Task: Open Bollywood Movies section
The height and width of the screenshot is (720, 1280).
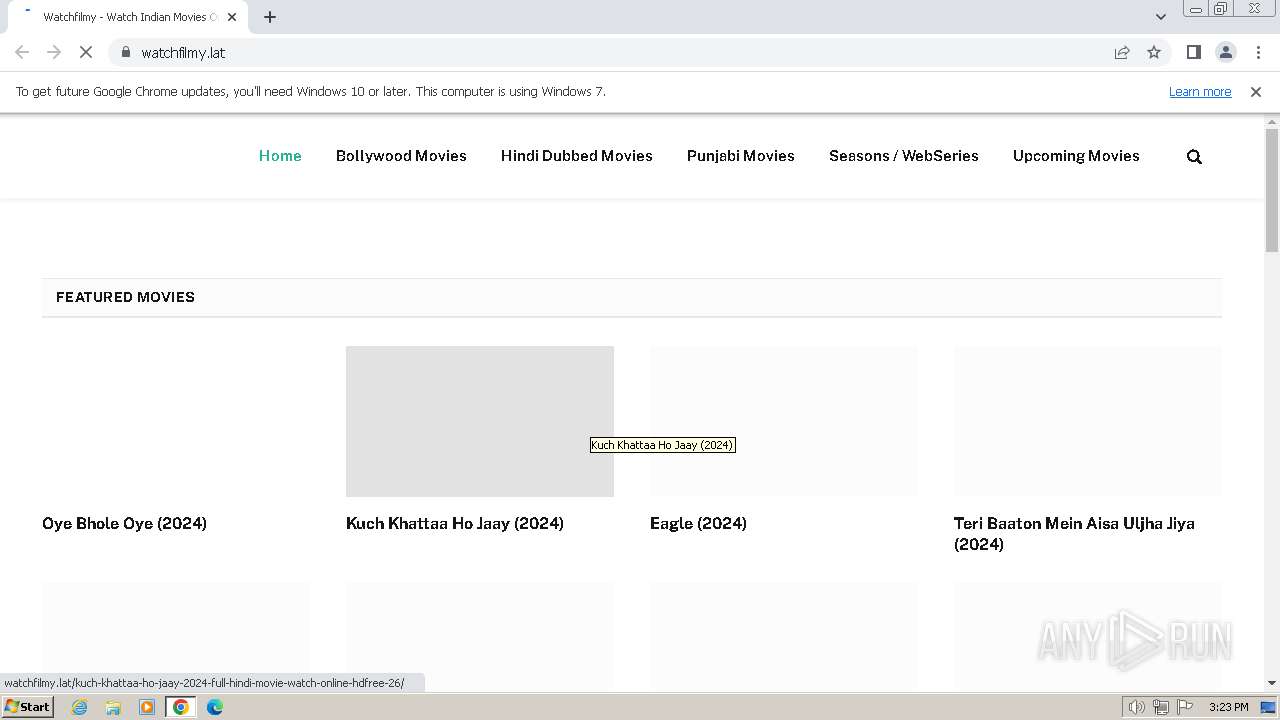Action: coord(401,156)
